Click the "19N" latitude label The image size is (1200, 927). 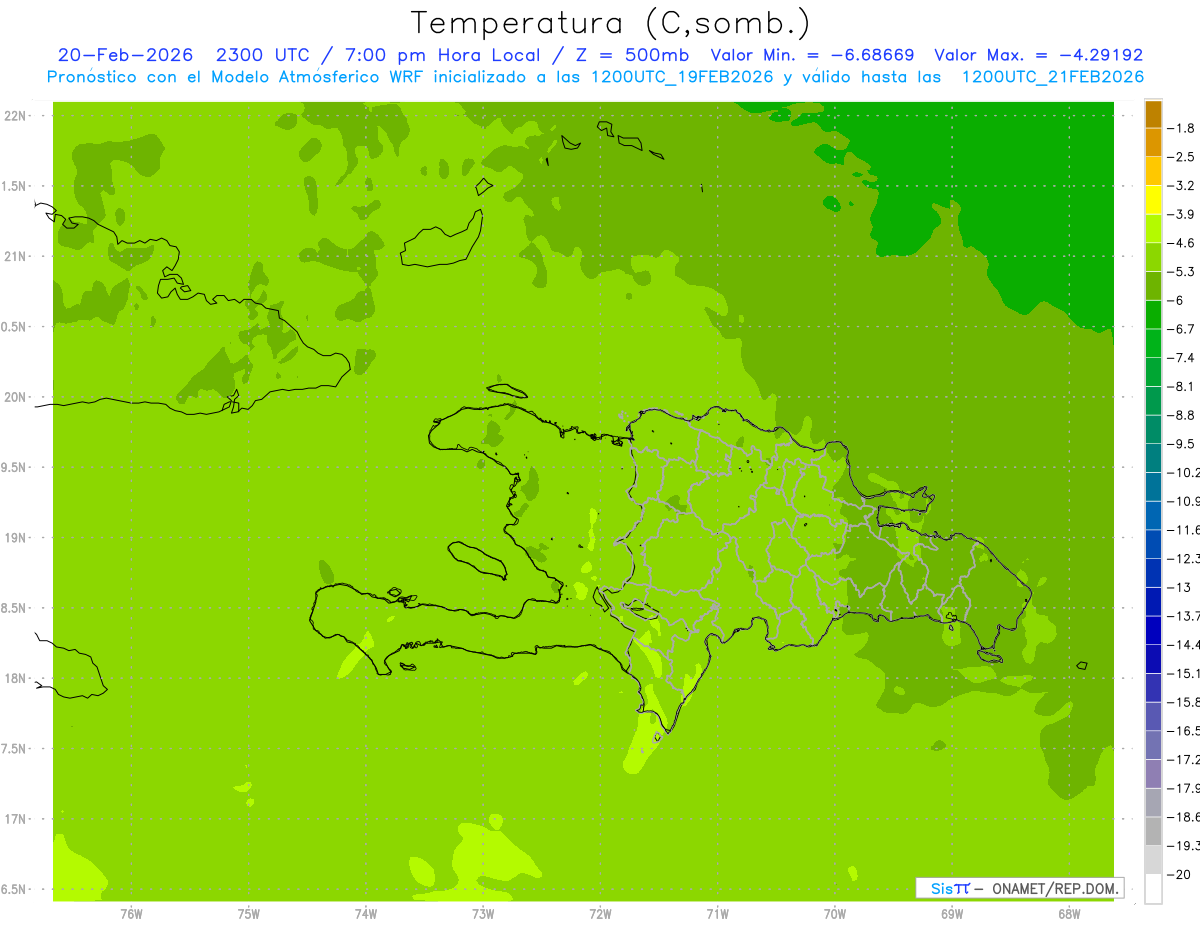pyautogui.click(x=17, y=538)
